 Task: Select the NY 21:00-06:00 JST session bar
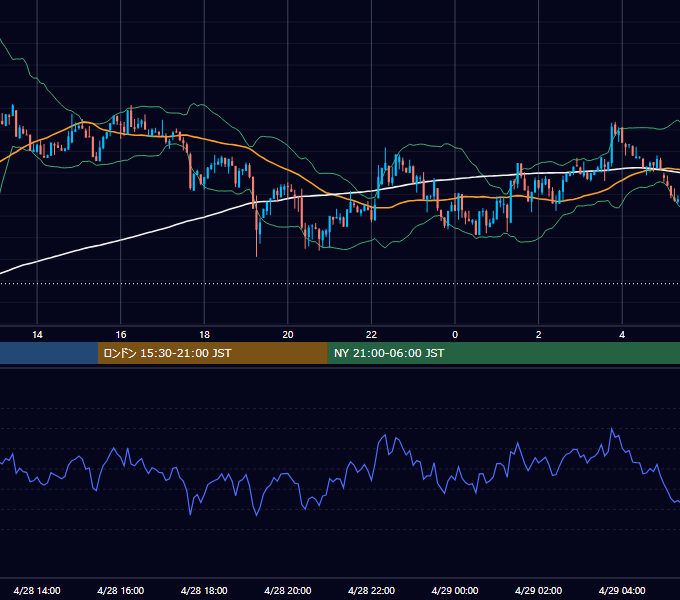click(x=503, y=353)
